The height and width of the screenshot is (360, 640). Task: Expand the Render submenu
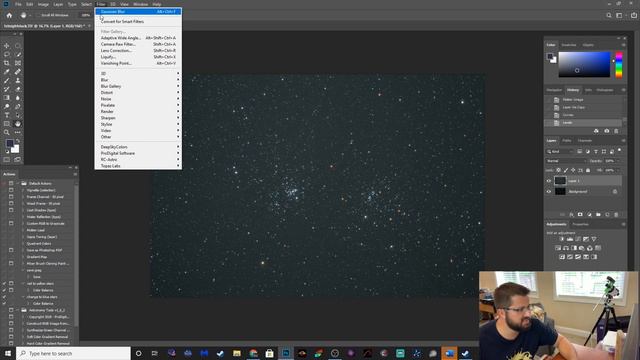pos(138,111)
